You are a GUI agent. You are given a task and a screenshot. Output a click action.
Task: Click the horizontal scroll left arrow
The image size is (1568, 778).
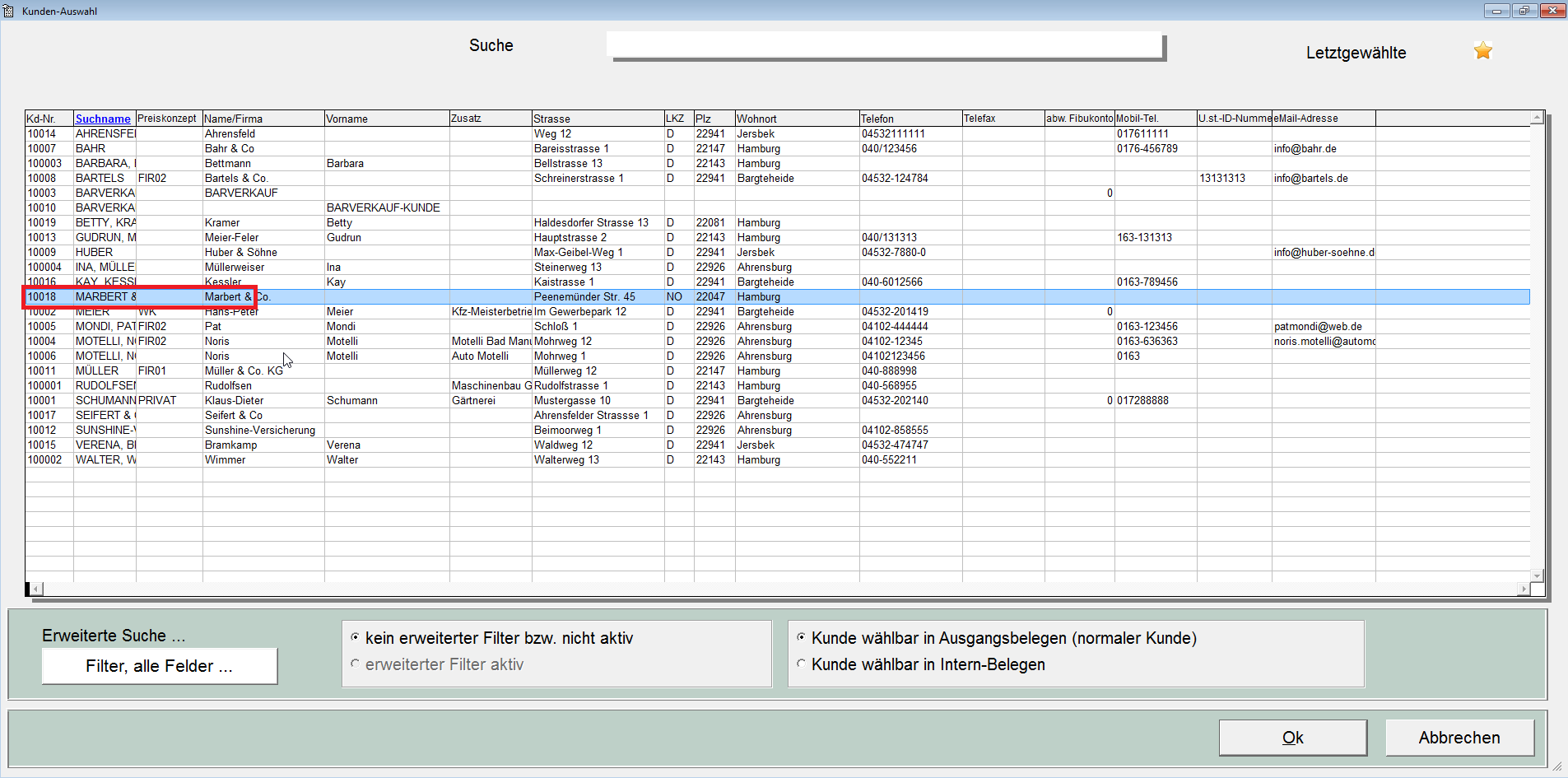(37, 589)
